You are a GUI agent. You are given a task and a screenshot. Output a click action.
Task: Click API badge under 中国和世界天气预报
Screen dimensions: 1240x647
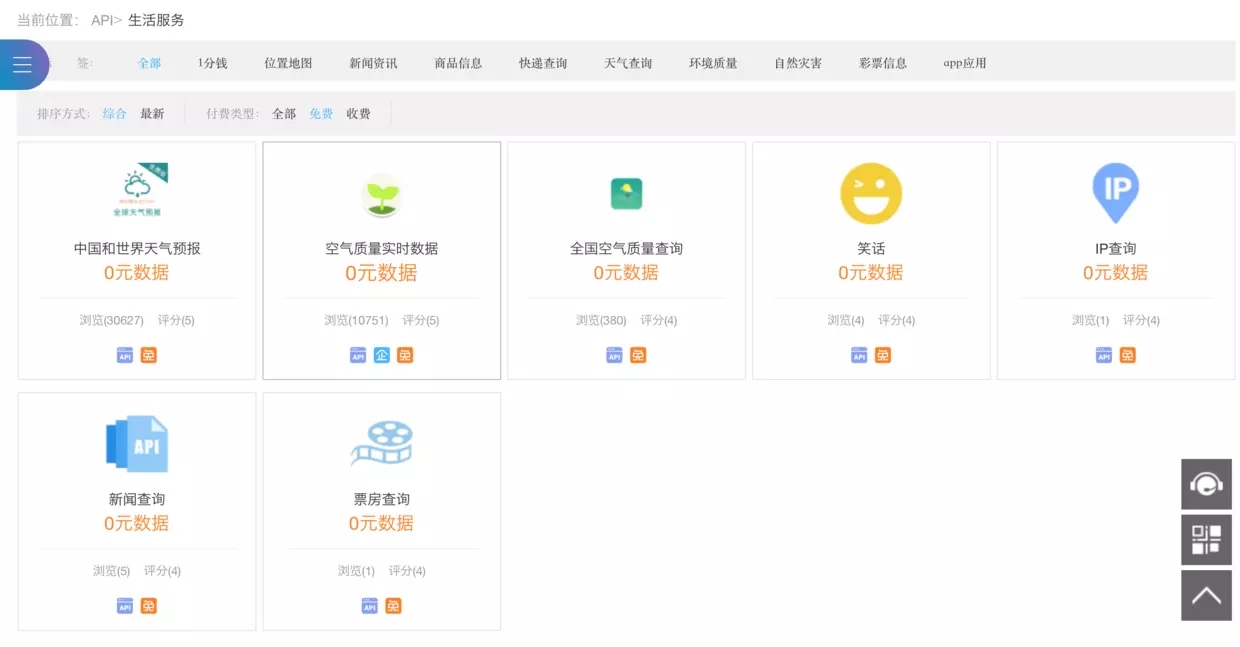[x=125, y=355]
